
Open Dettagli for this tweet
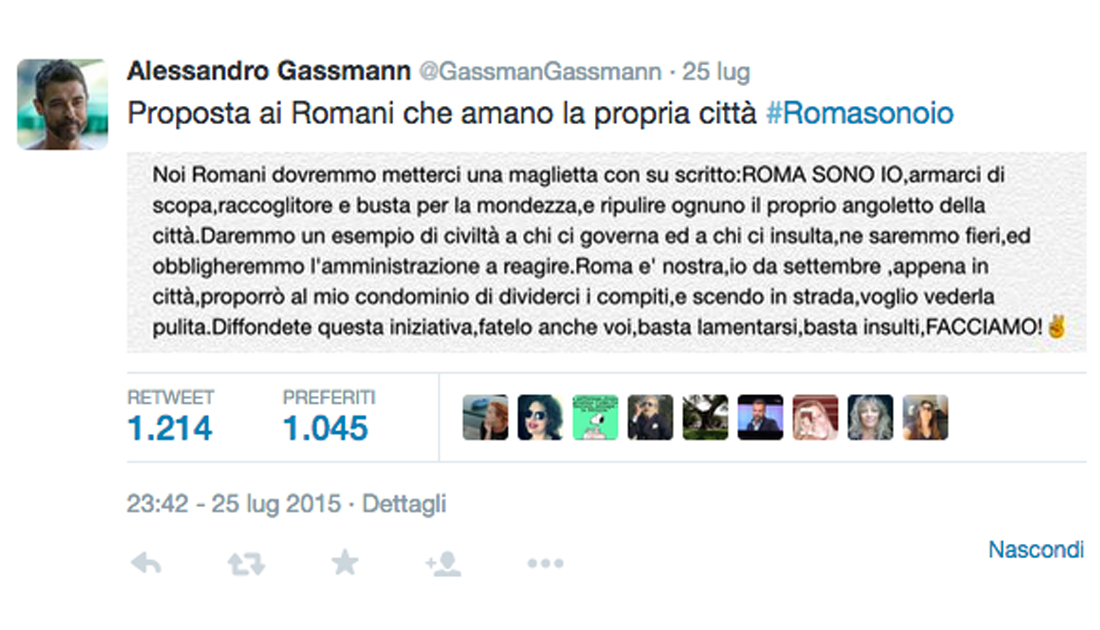[x=404, y=505]
